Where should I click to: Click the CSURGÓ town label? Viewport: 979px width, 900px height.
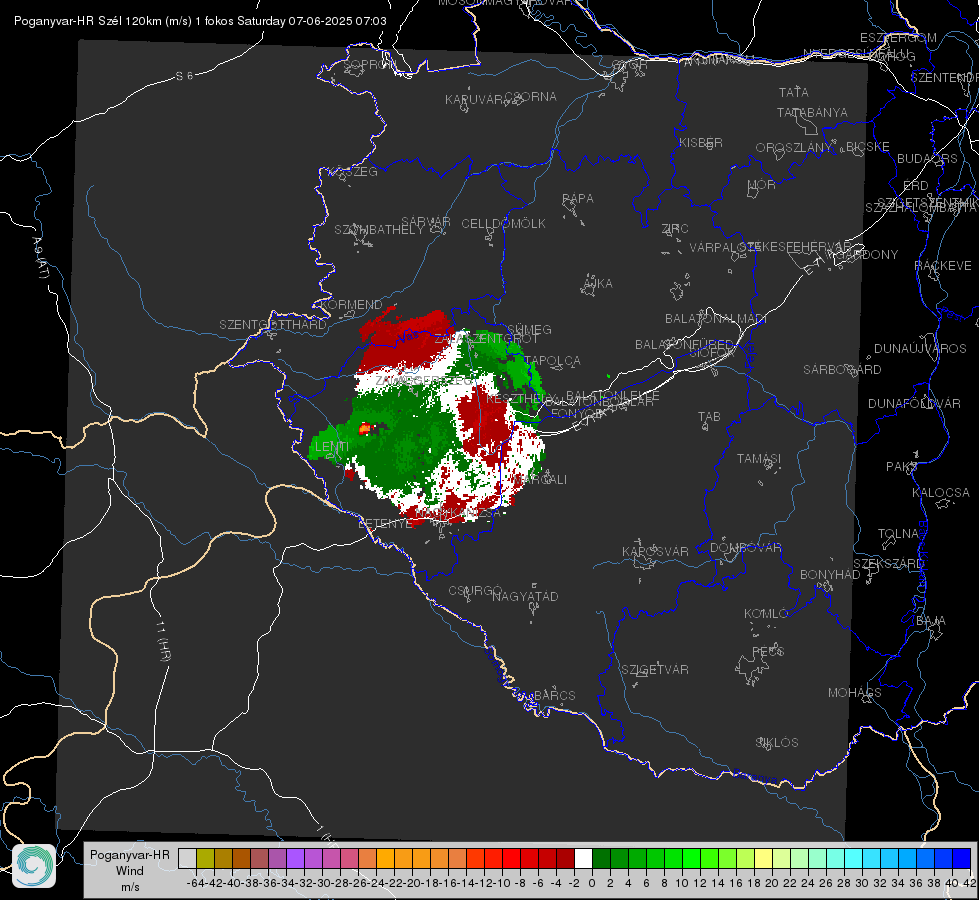point(475,591)
